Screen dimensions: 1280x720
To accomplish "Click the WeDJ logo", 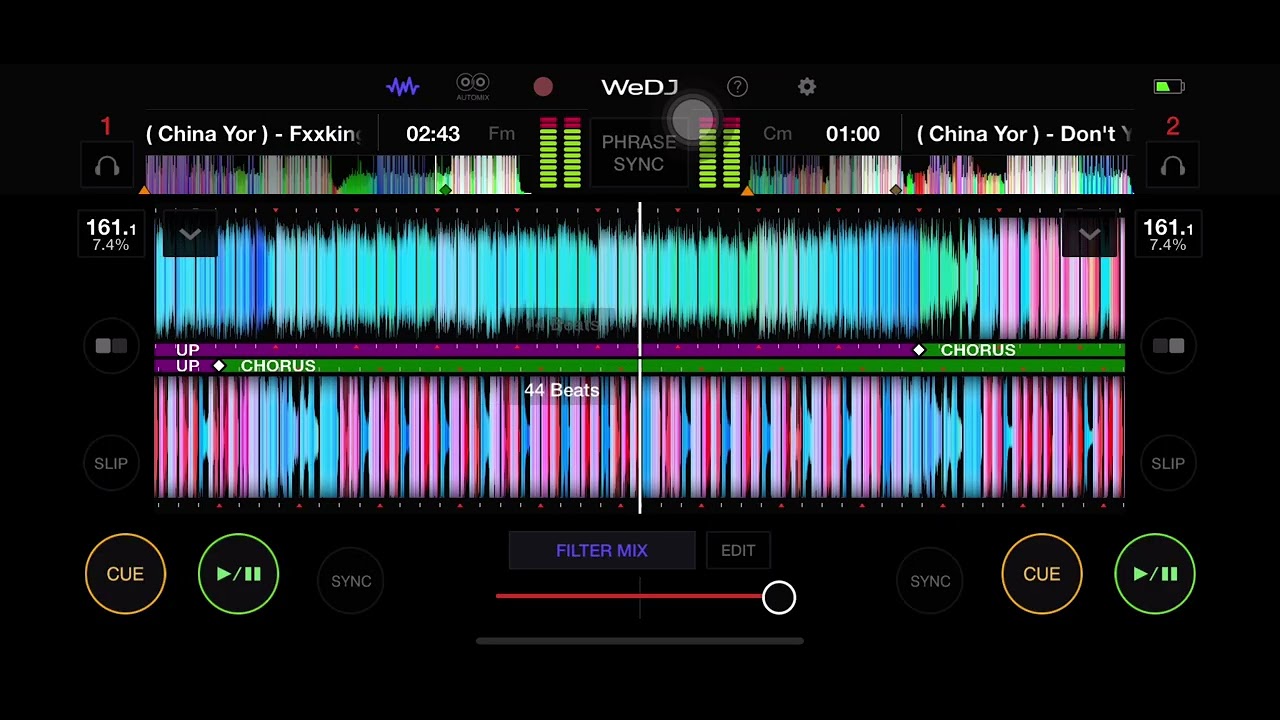I will pos(639,87).
